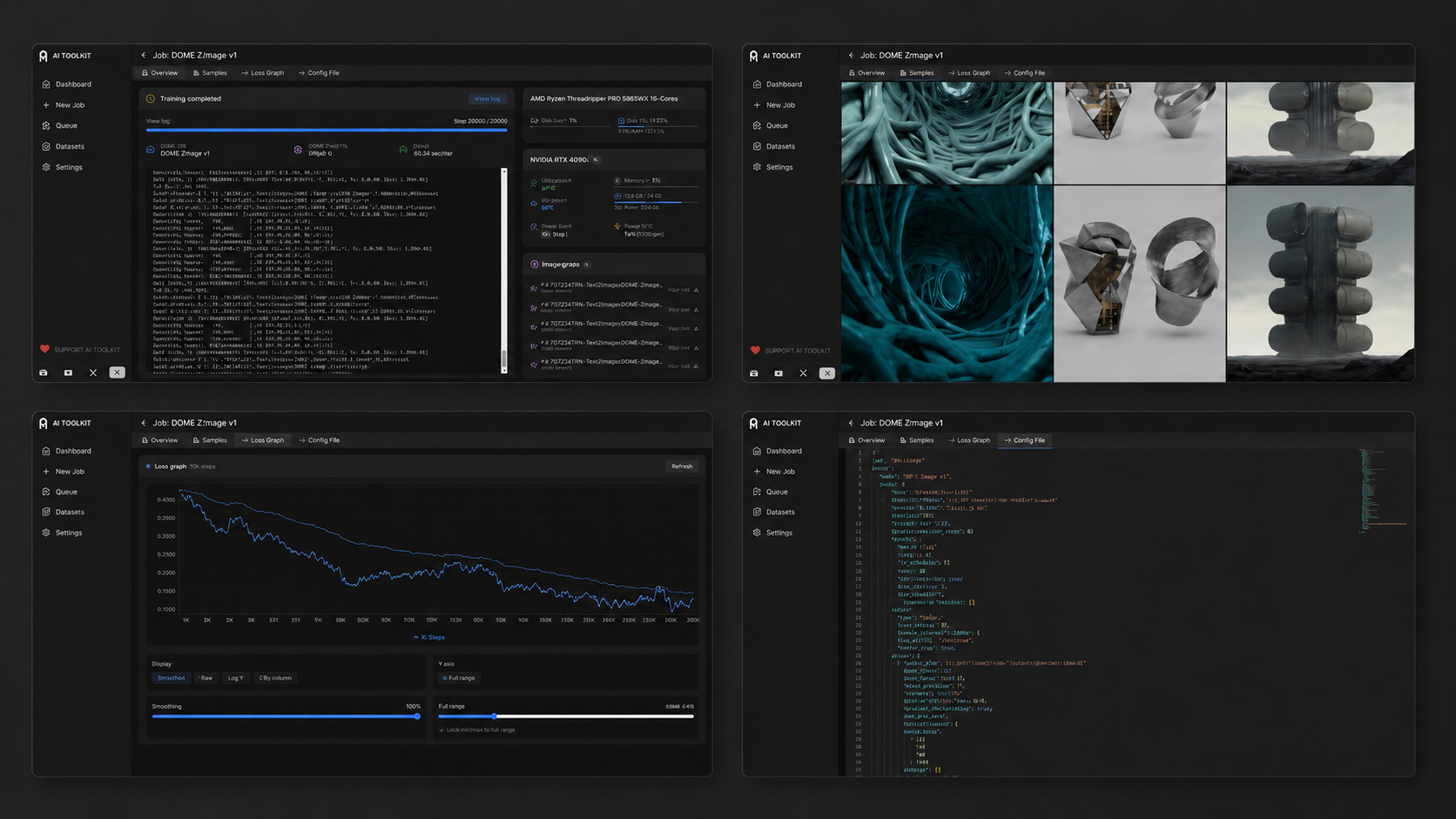Image resolution: width=1456 pixels, height=819 pixels.
Task: Click heart Support AI Toolkit in Samples window
Action: 755,350
